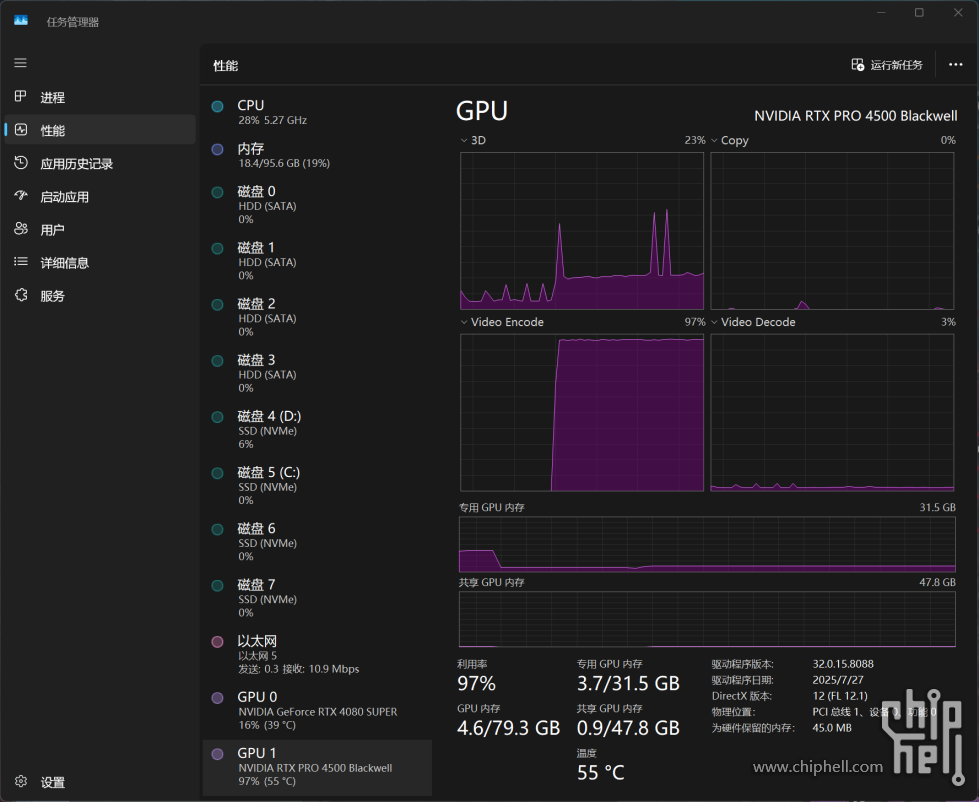Click the 3D usage graph

click(x=582, y=231)
